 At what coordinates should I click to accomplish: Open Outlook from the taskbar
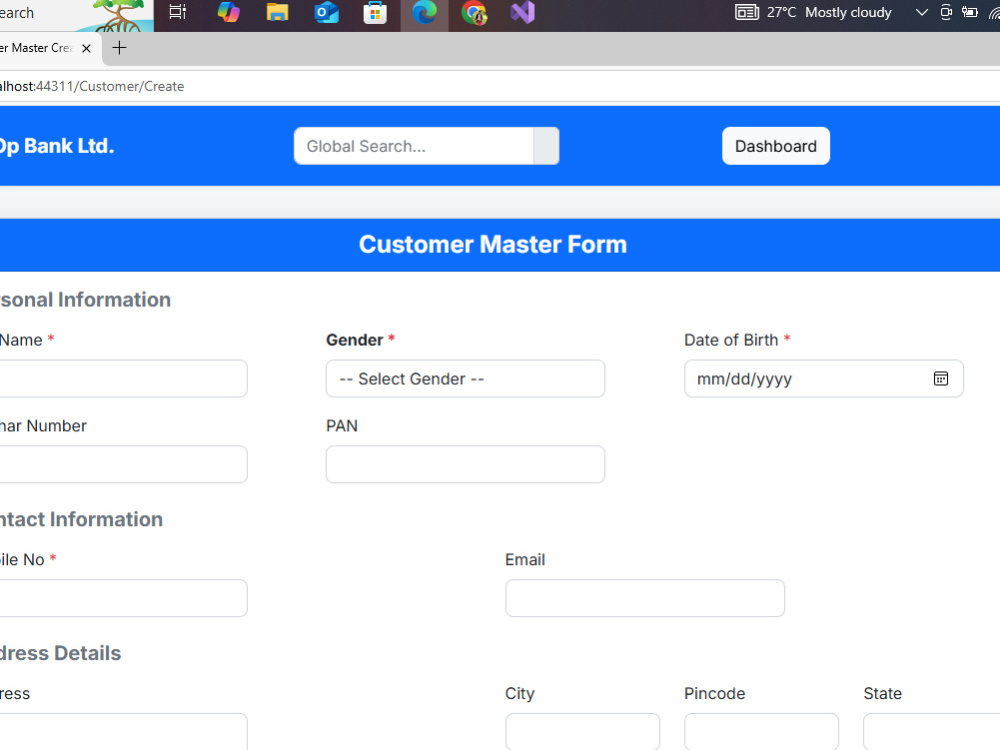coord(326,12)
